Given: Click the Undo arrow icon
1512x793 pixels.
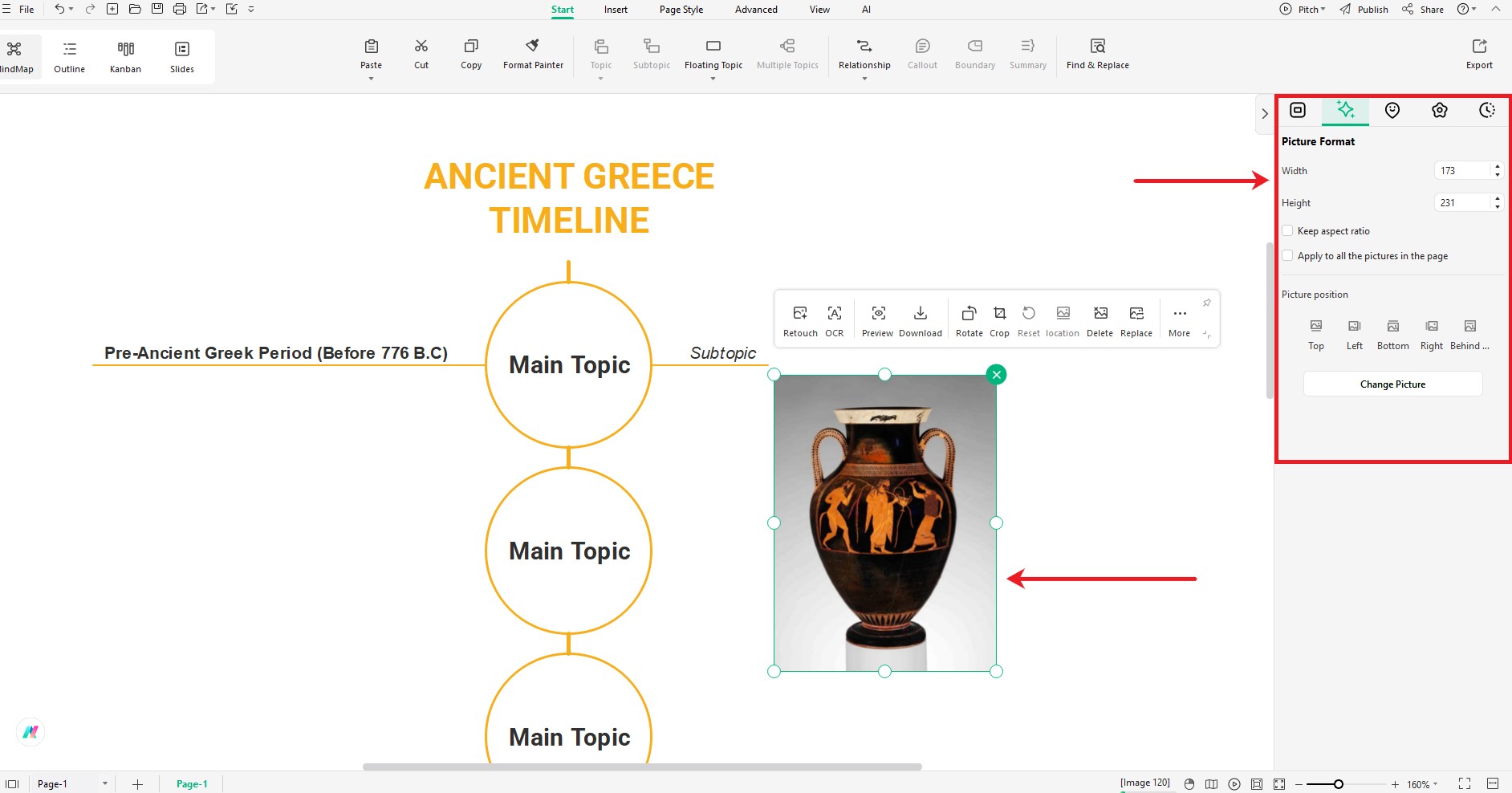Looking at the screenshot, I should [59, 9].
